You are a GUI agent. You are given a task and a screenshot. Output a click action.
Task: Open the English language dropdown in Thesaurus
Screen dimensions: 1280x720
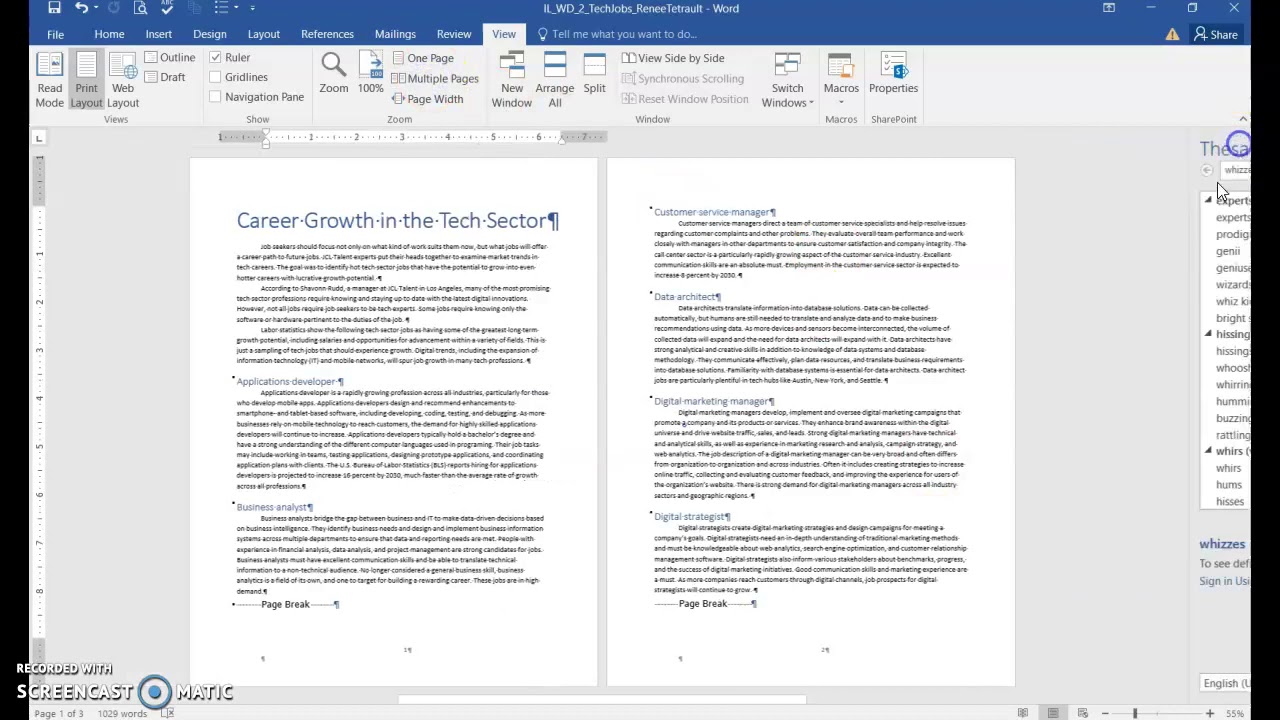click(1226, 683)
